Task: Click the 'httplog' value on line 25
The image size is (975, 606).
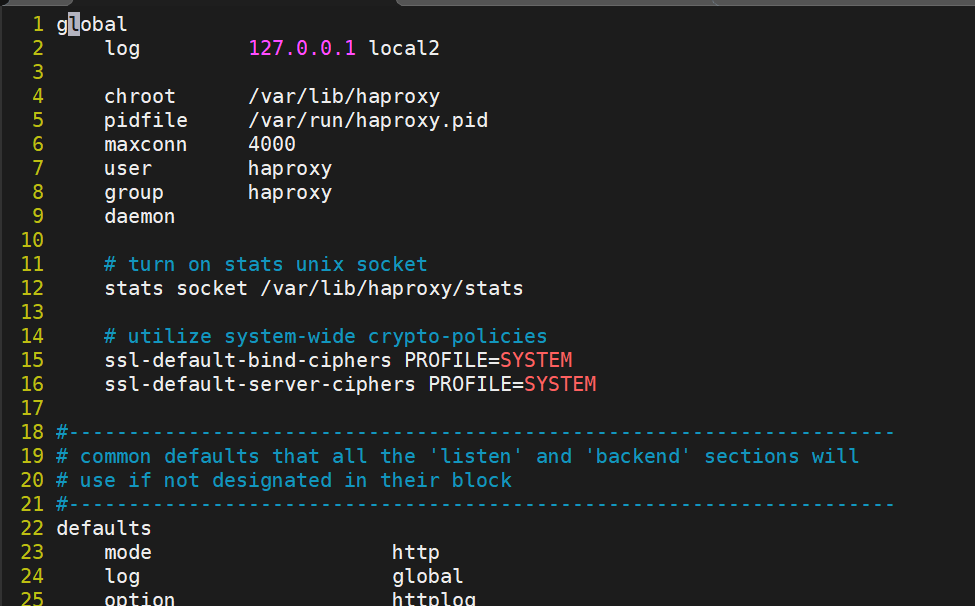Action: click(x=434, y=599)
